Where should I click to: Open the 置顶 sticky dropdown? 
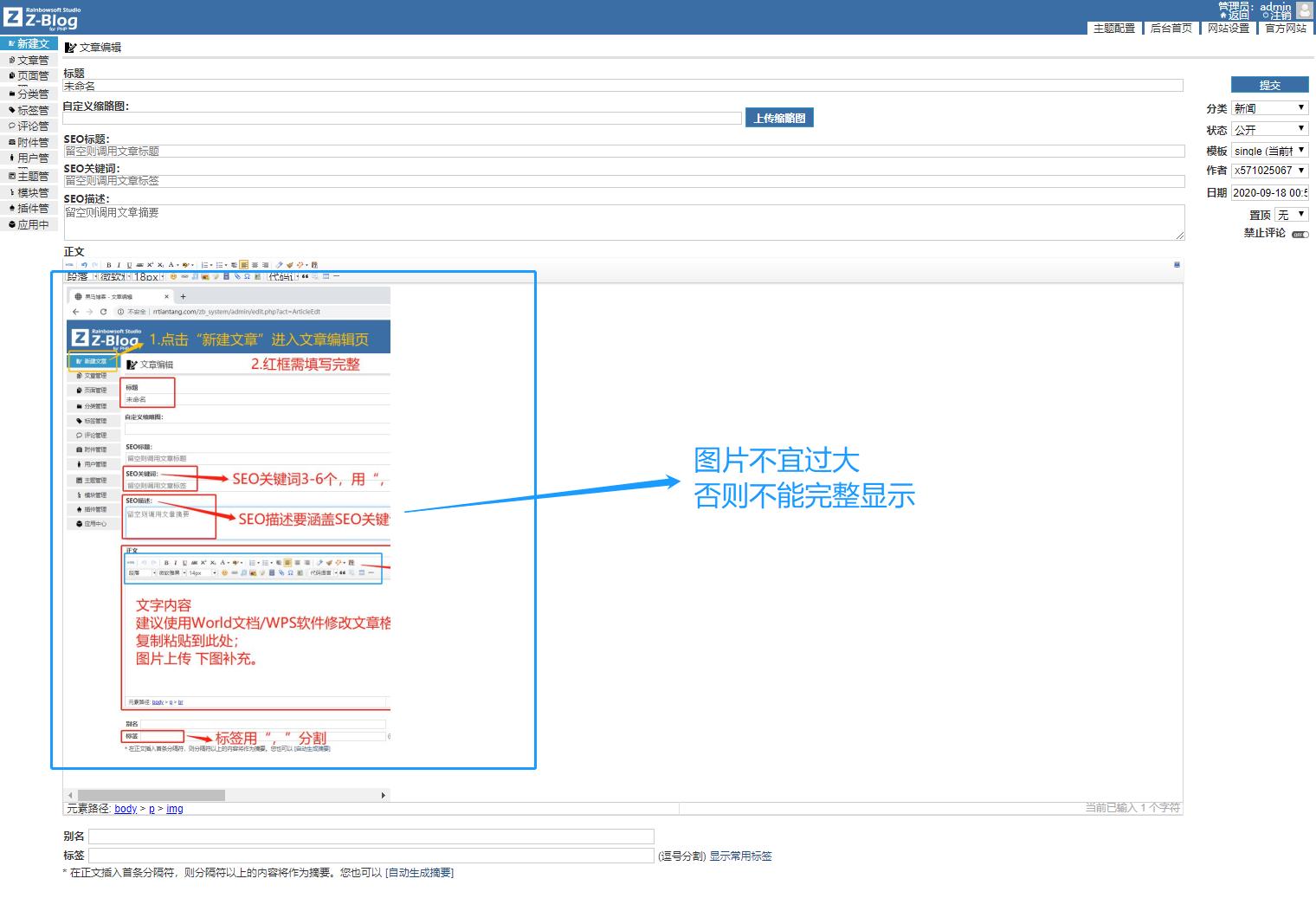click(1292, 215)
